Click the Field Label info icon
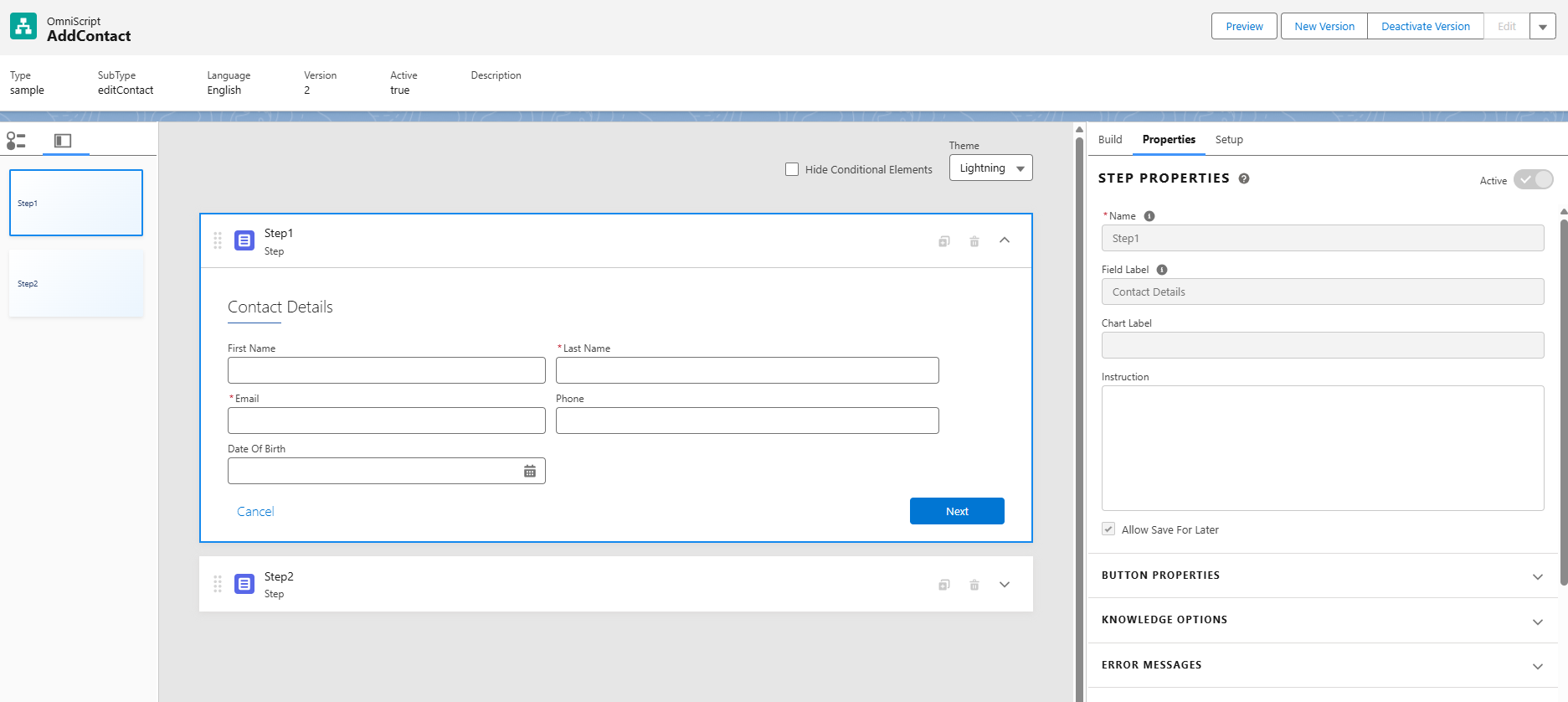 click(x=1162, y=270)
